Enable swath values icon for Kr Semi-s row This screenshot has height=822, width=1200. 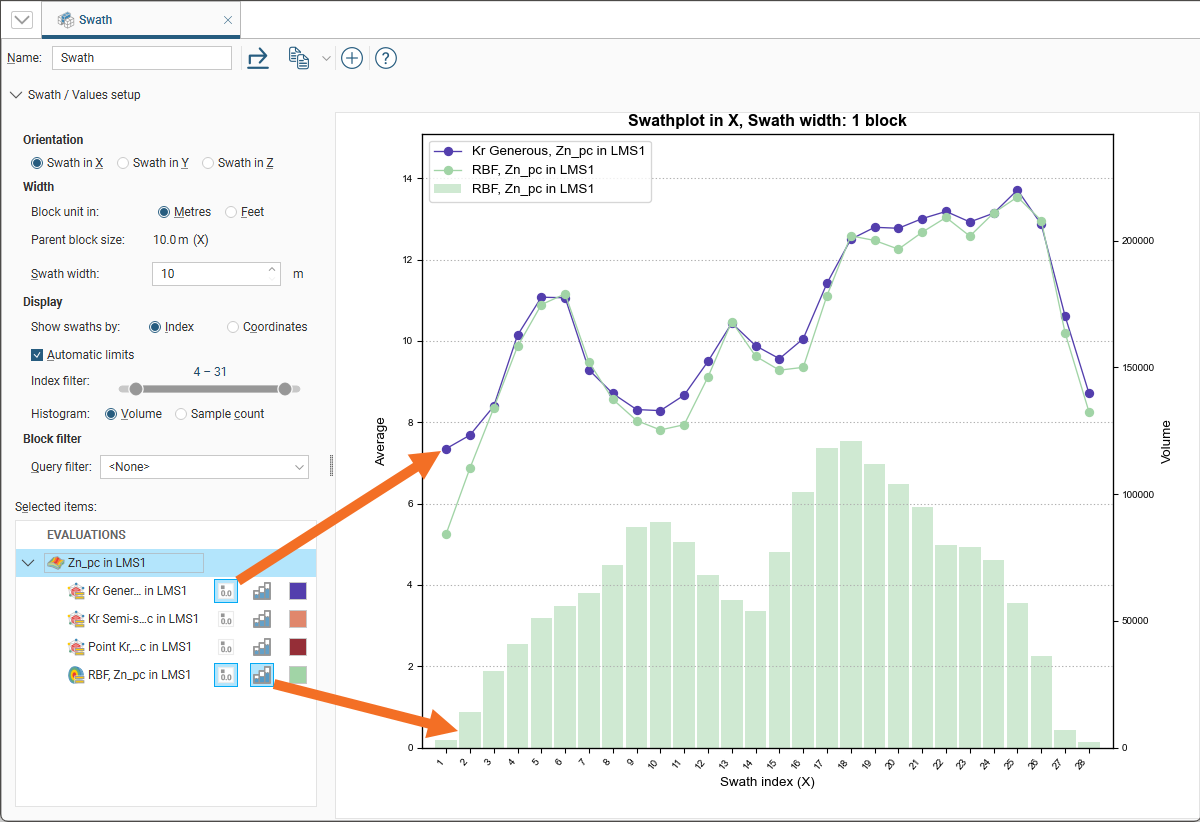click(226, 619)
